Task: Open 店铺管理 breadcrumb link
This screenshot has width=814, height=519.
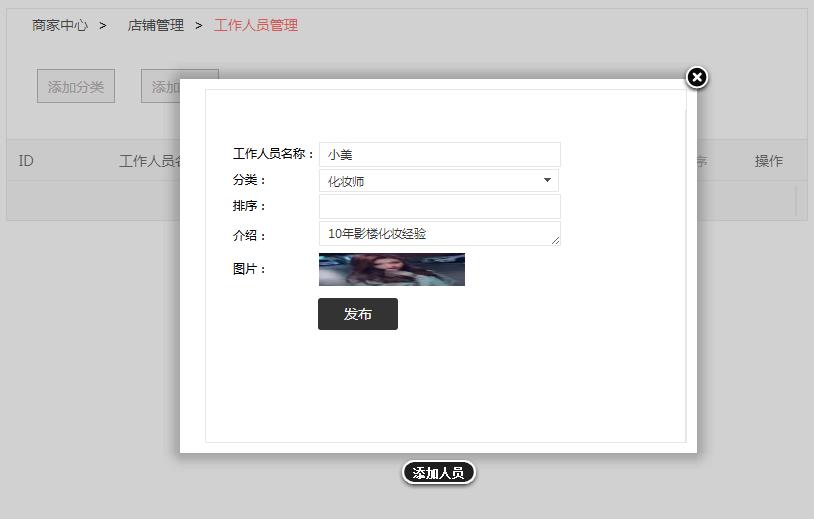Action: click(x=156, y=25)
